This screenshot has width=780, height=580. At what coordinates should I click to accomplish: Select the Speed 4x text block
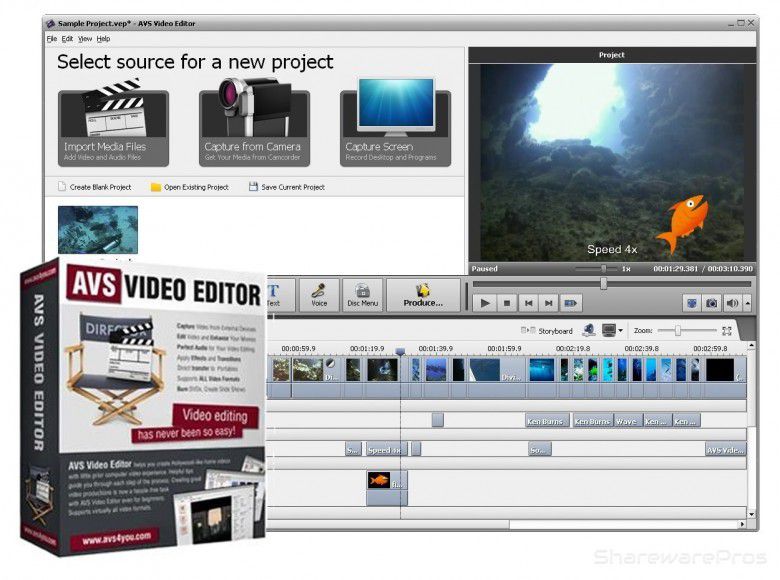(385, 450)
